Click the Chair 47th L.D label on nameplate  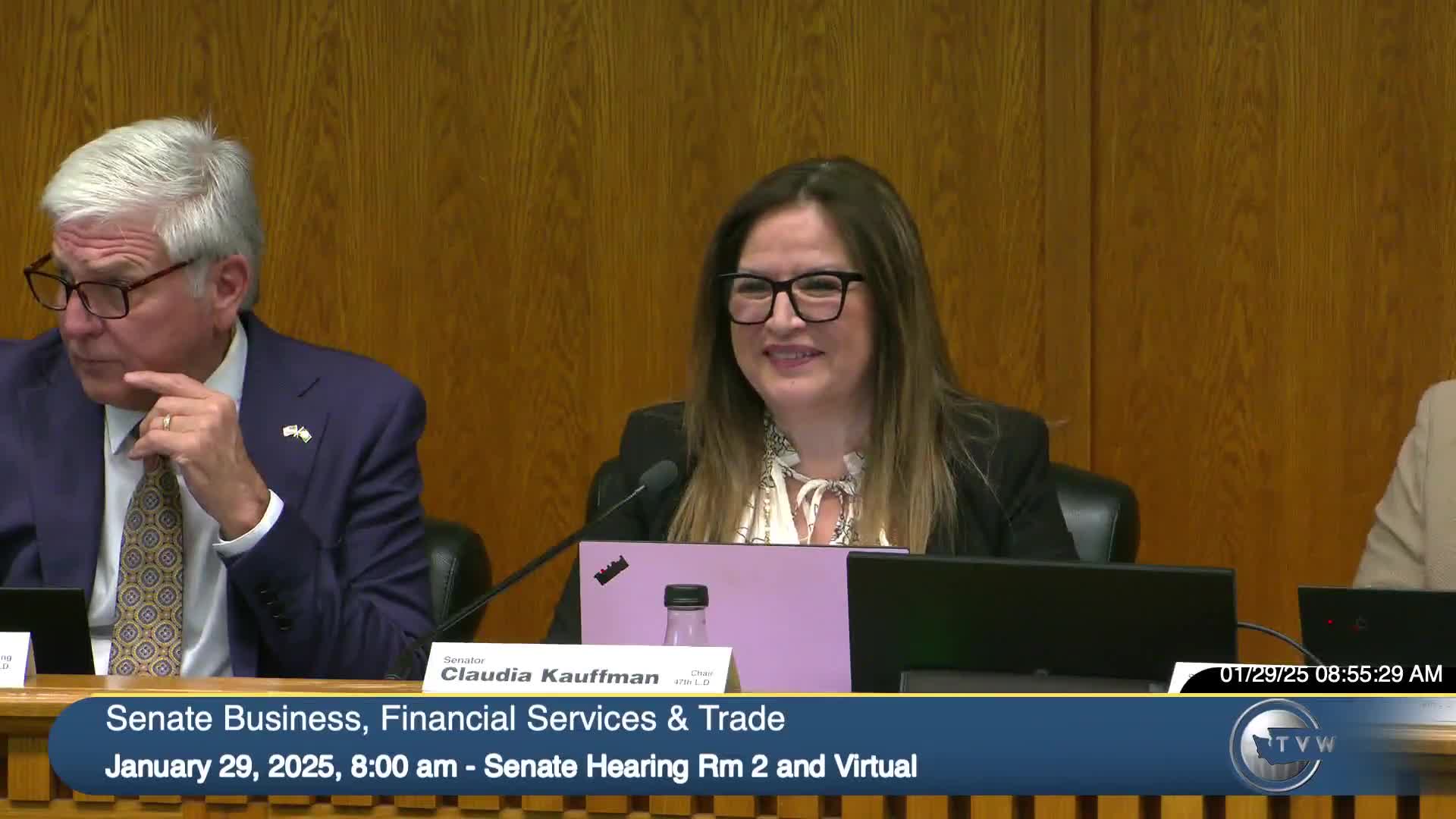pyautogui.click(x=693, y=678)
